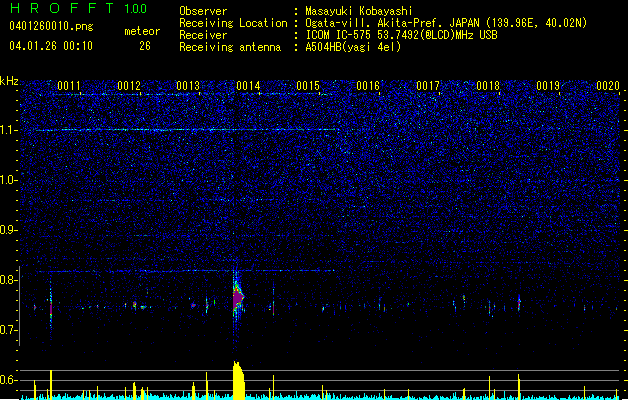Click observer name Masayuki Kobayashi
629x400 pixels.
coord(359,11)
